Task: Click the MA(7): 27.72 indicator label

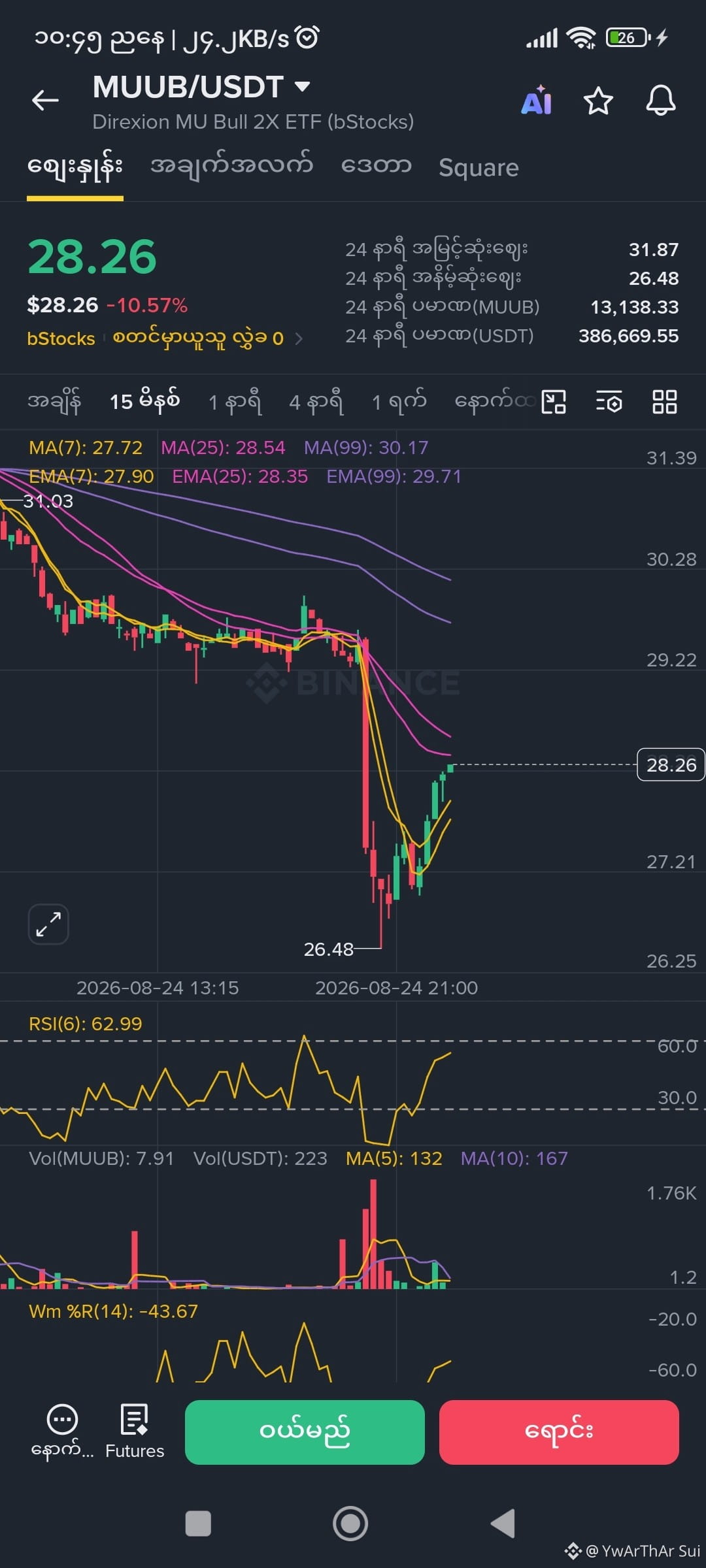Action: coord(86,448)
